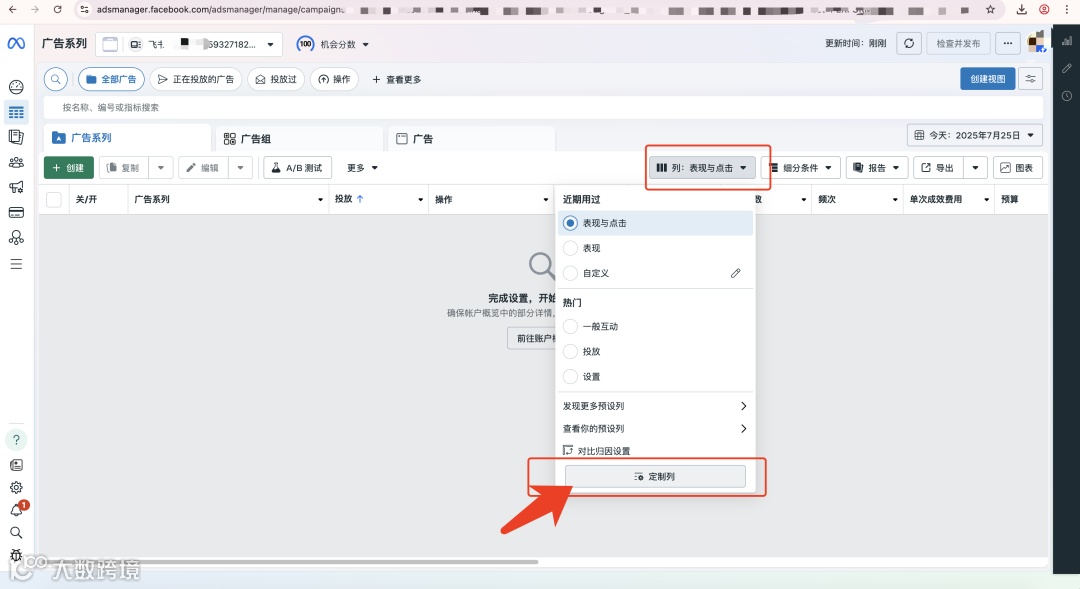
Task: Open ads reporting icon in sidebar
Action: (x=16, y=137)
